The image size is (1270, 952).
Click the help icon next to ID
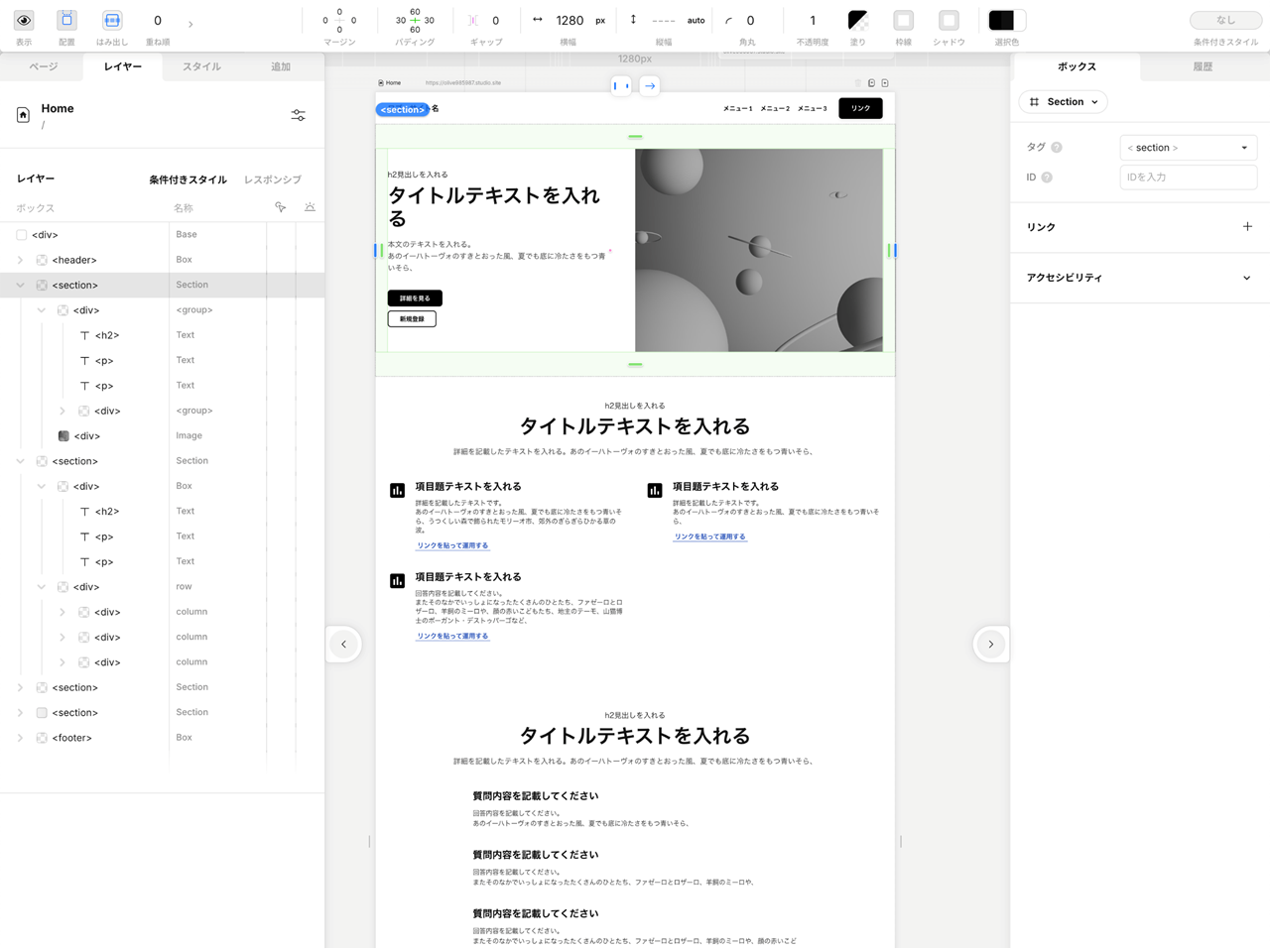click(1047, 178)
